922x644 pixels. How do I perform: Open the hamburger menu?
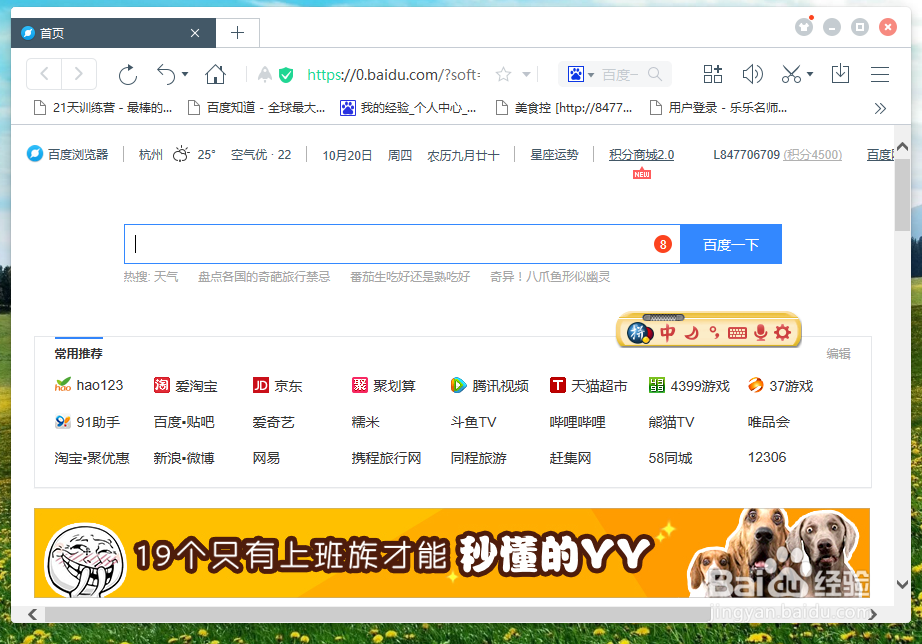[x=879, y=74]
